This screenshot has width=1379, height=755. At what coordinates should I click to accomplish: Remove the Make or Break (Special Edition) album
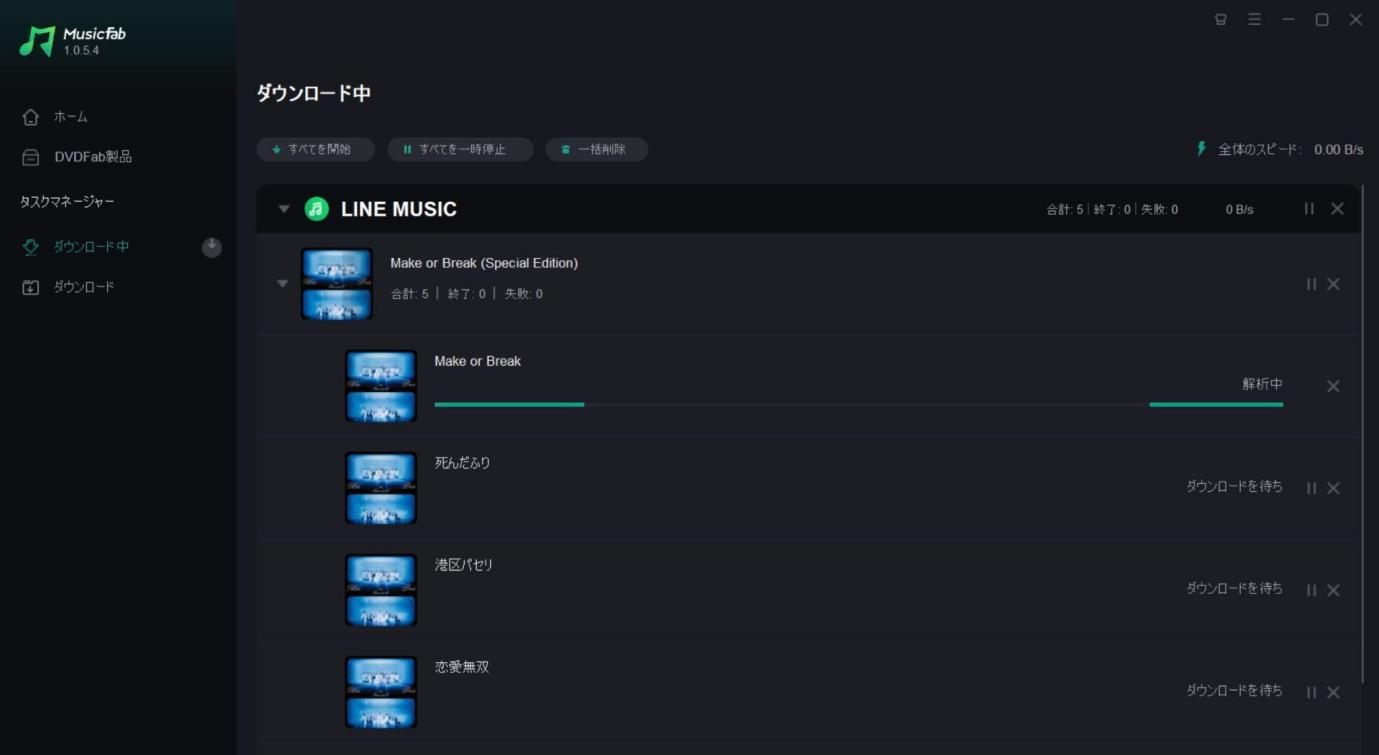(x=1333, y=284)
